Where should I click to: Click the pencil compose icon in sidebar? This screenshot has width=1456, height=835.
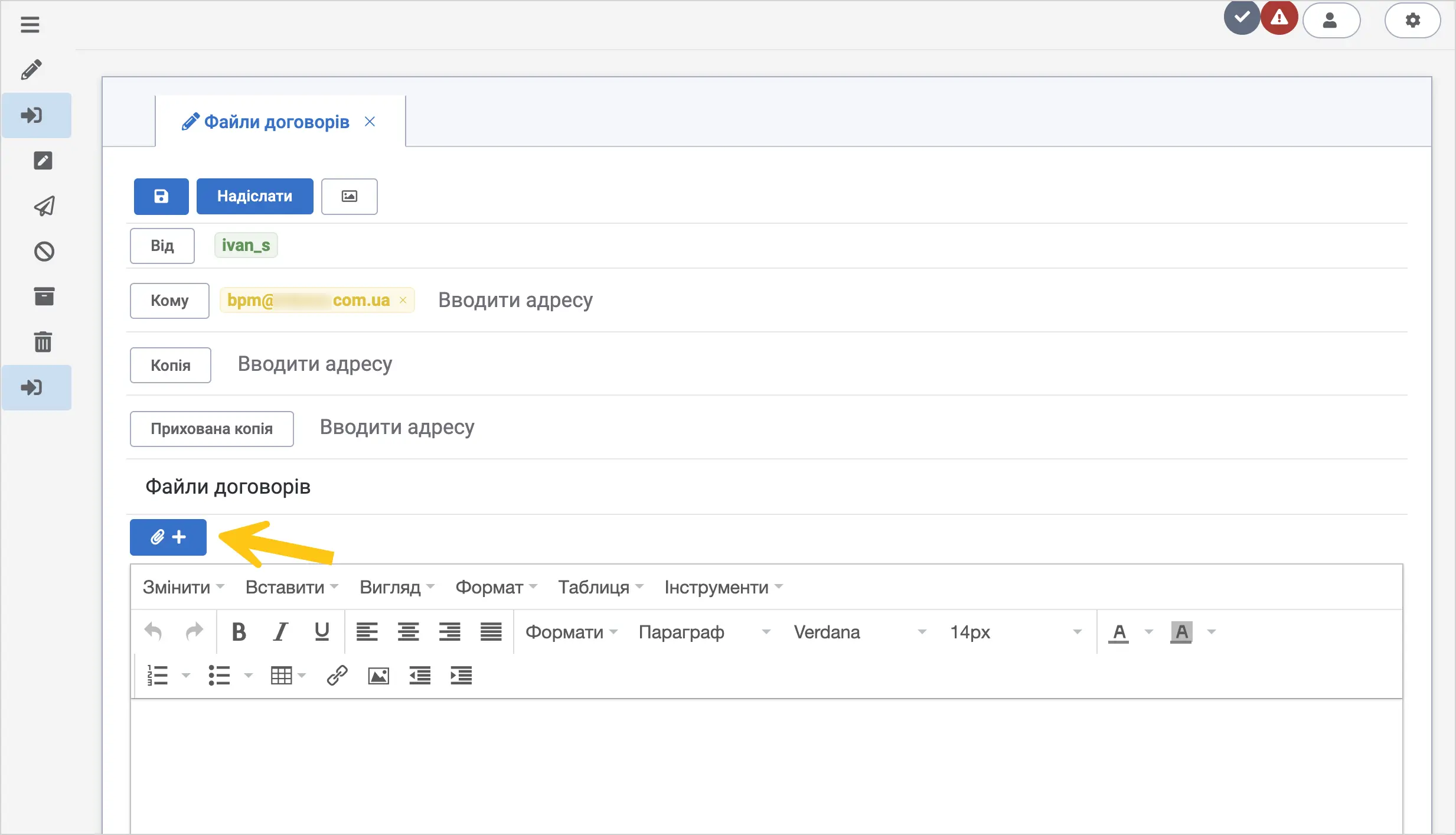[x=31, y=70]
